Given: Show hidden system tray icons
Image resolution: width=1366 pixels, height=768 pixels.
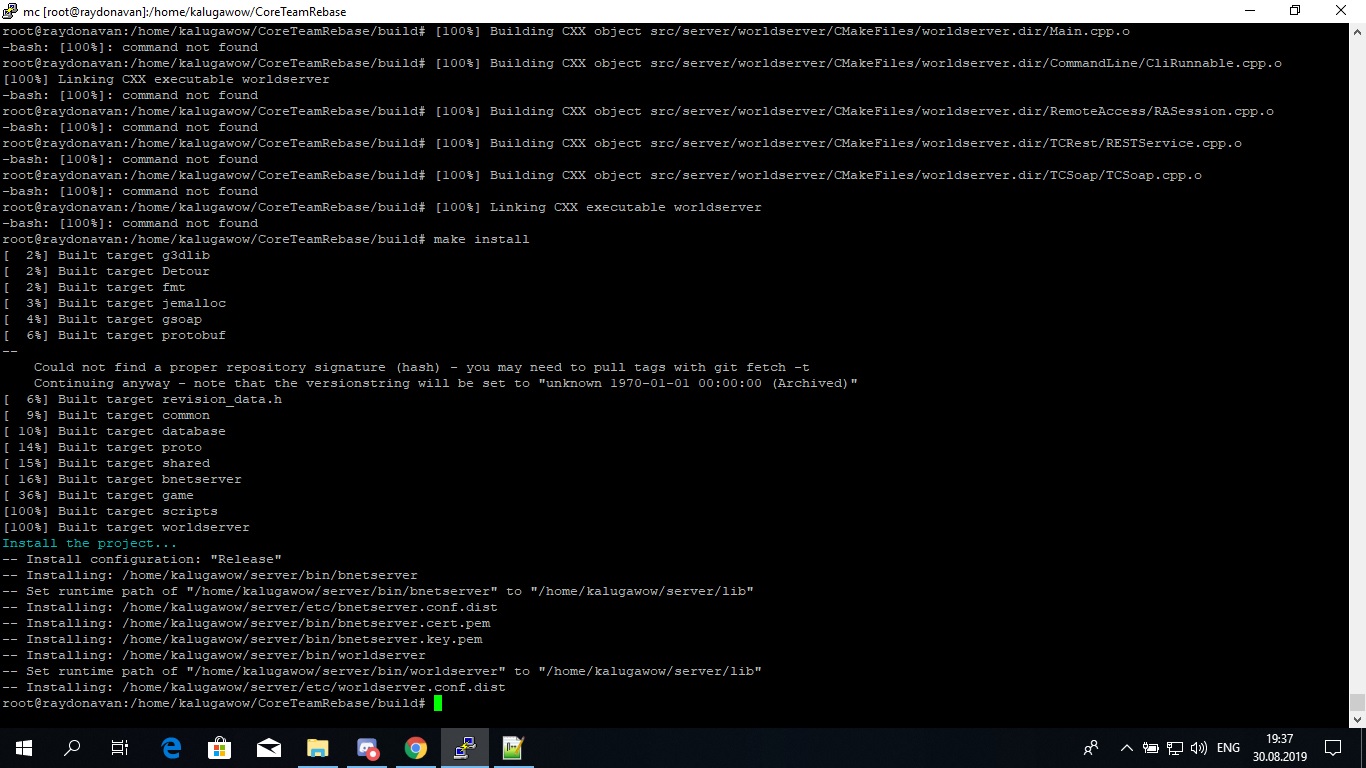Looking at the screenshot, I should [x=1126, y=747].
